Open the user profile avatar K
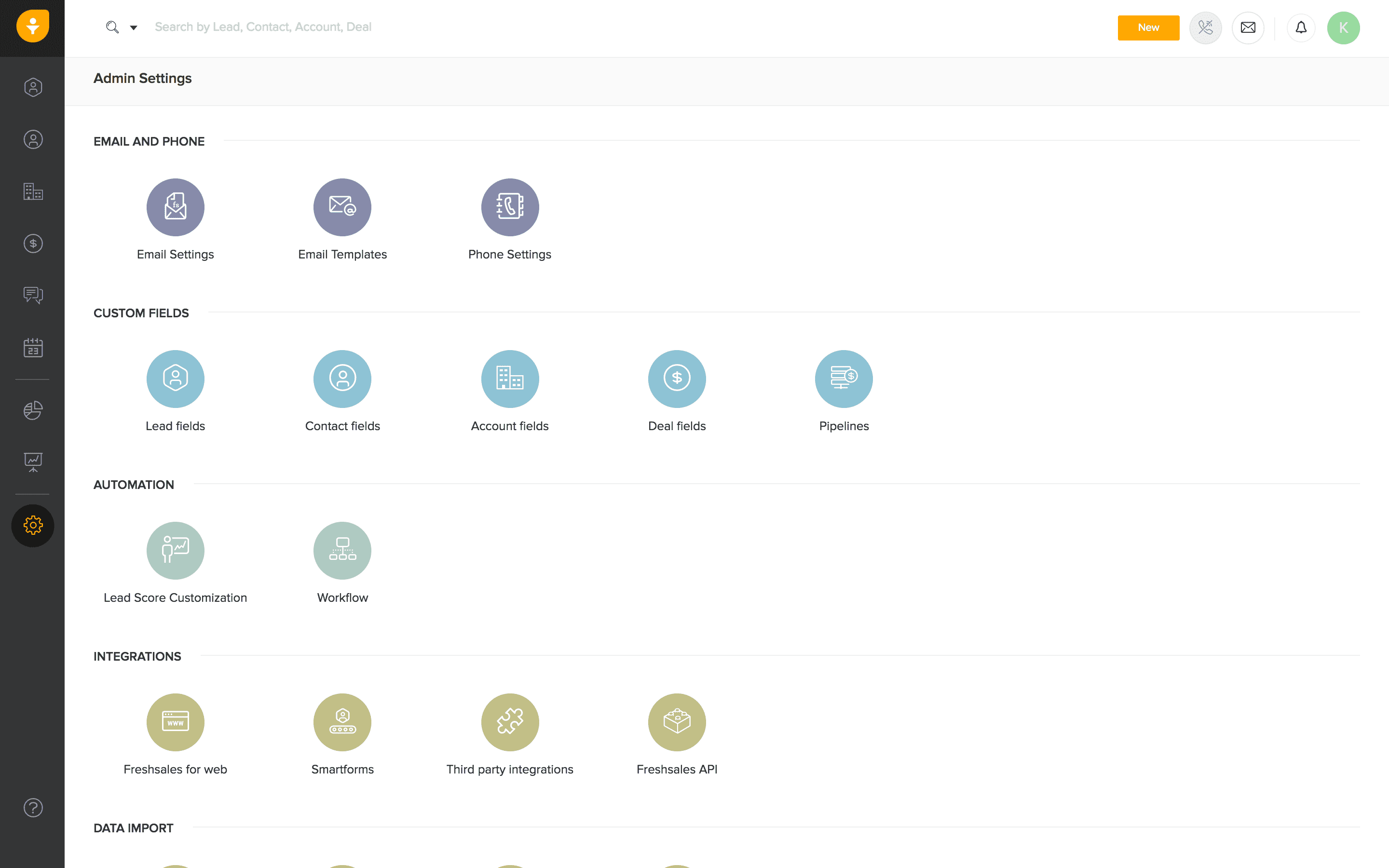The height and width of the screenshot is (868, 1389). coord(1343,27)
